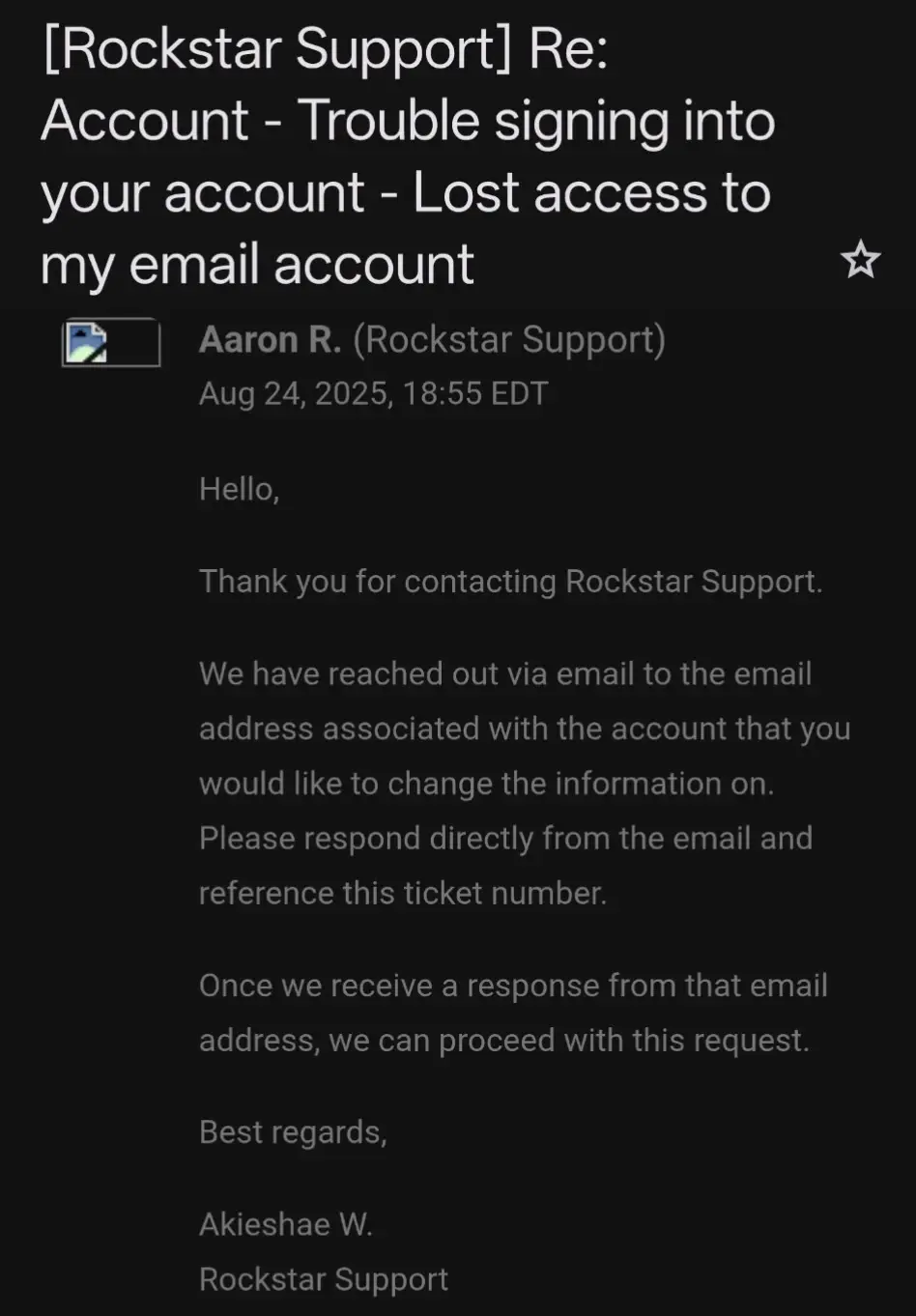Click "[Rockstar Support] Re:" in the subject
Viewport: 916px width, 1316px height.
point(325,49)
